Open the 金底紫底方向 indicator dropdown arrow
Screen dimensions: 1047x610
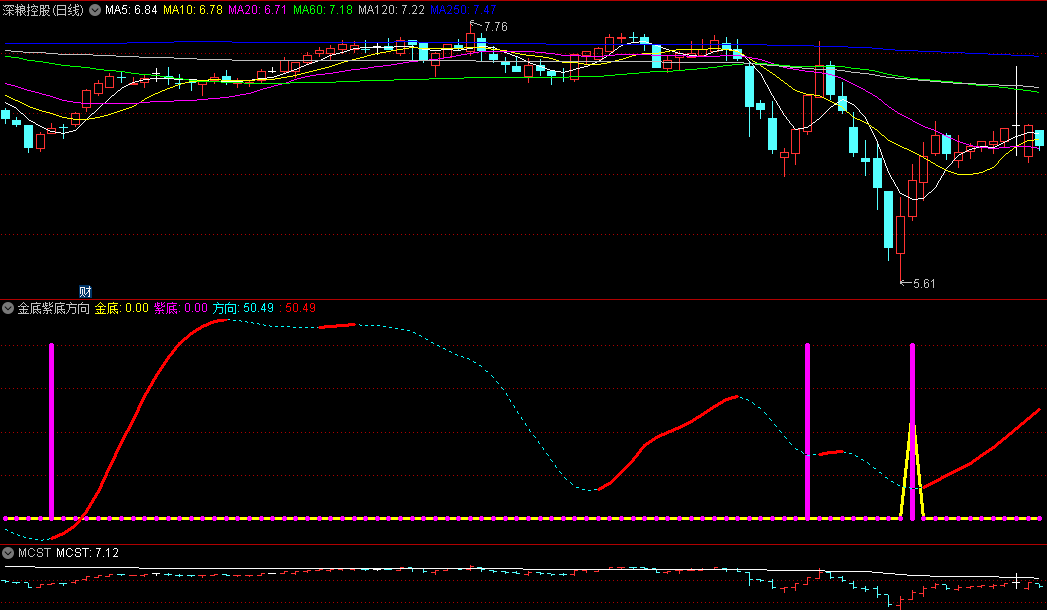tap(8, 308)
